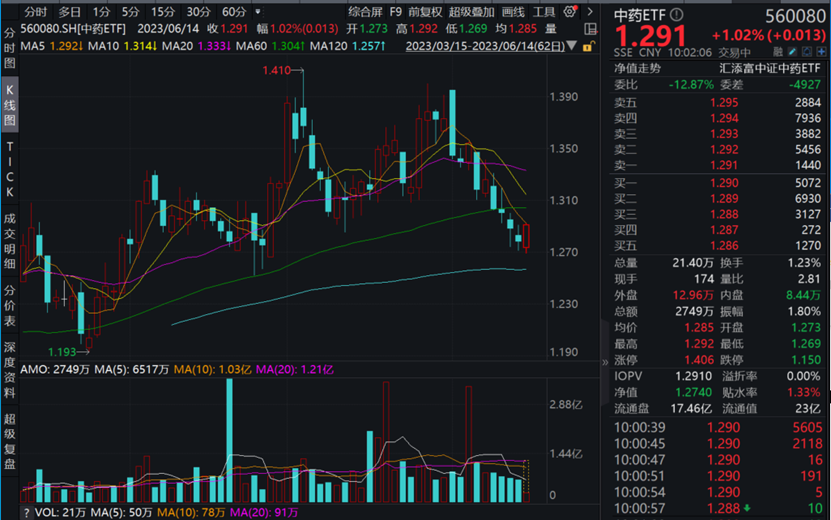Click the pencil note icon under price change

(x=792, y=52)
